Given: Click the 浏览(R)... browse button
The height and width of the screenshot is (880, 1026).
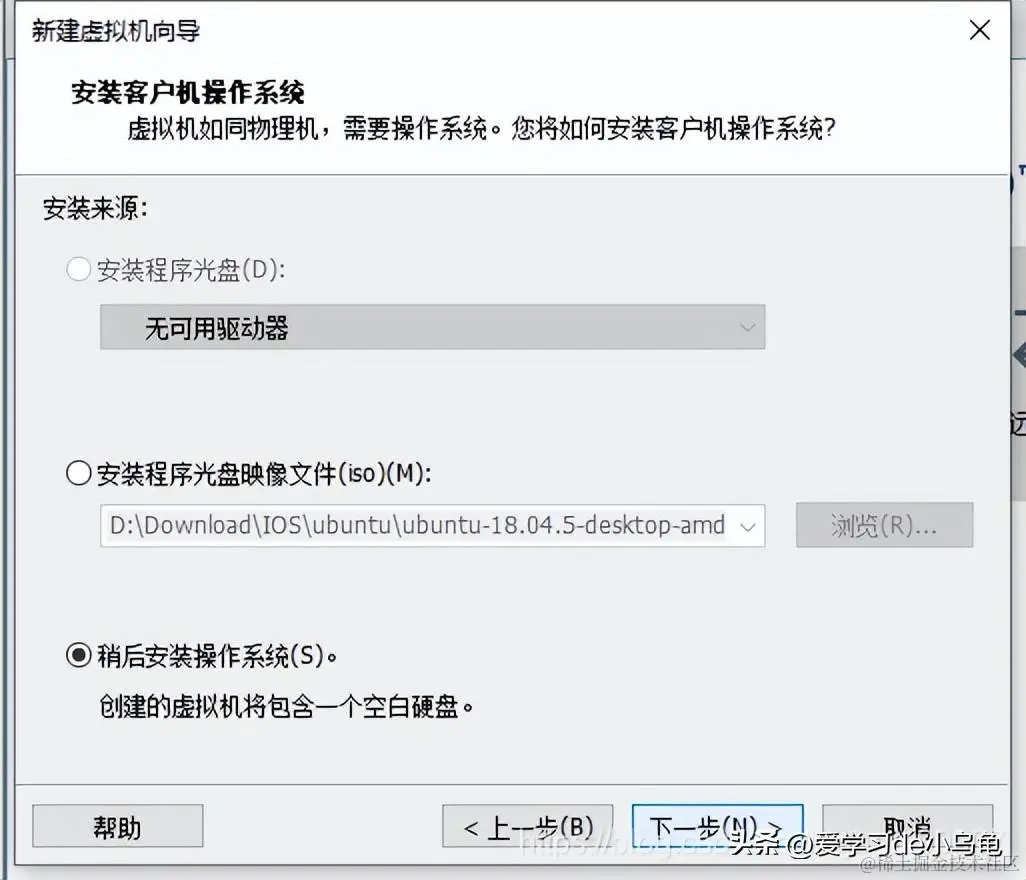Looking at the screenshot, I should click(885, 525).
